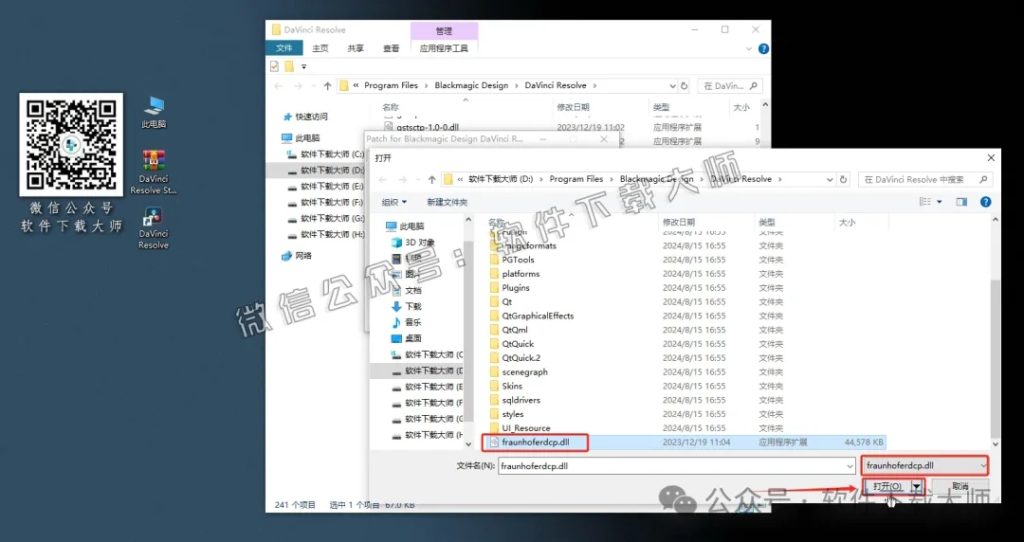
Task: Click the back arrow in the 打开 dialog
Action: [x=383, y=179]
